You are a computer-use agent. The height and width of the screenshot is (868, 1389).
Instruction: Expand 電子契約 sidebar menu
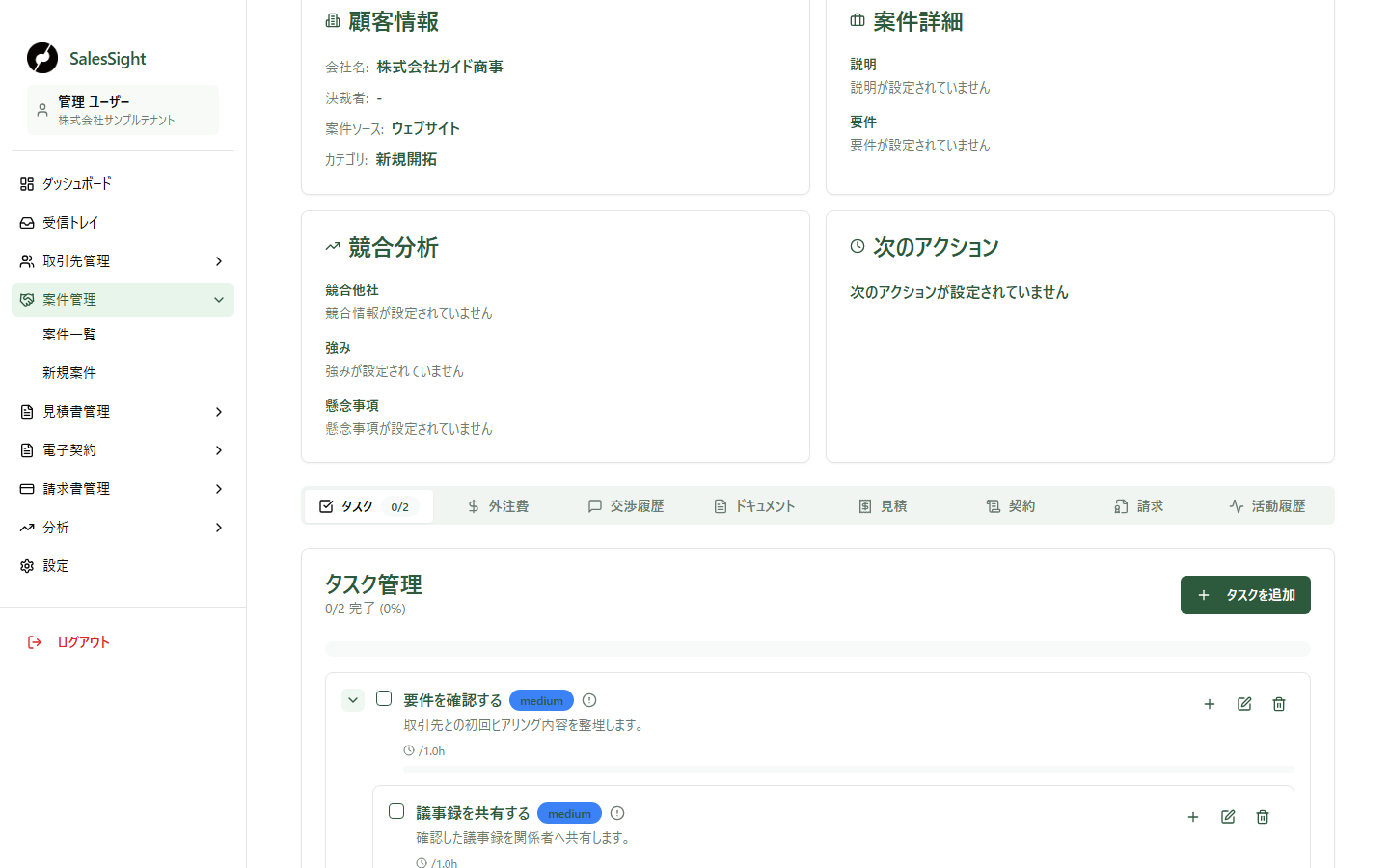(123, 450)
